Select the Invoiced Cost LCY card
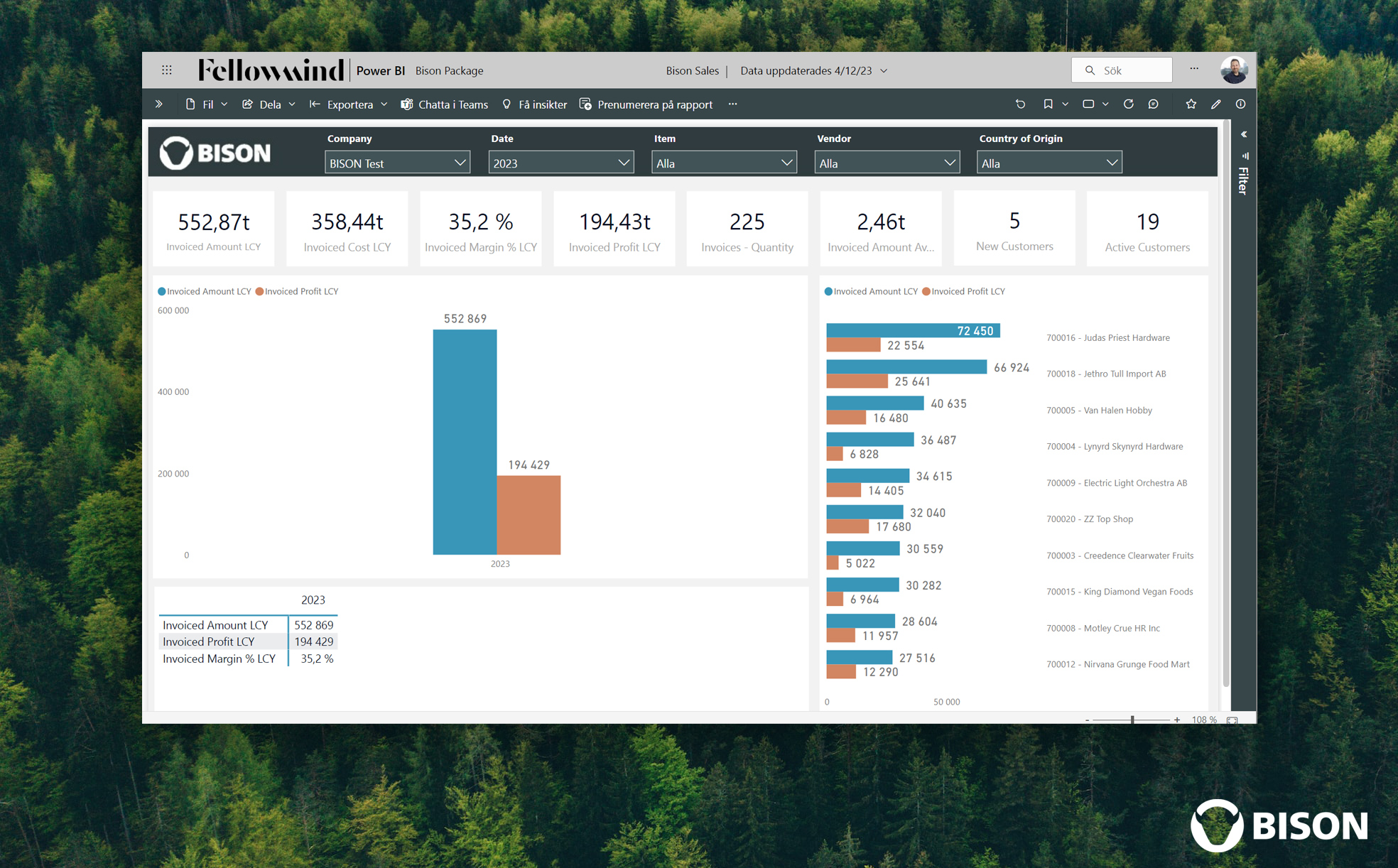 (347, 229)
